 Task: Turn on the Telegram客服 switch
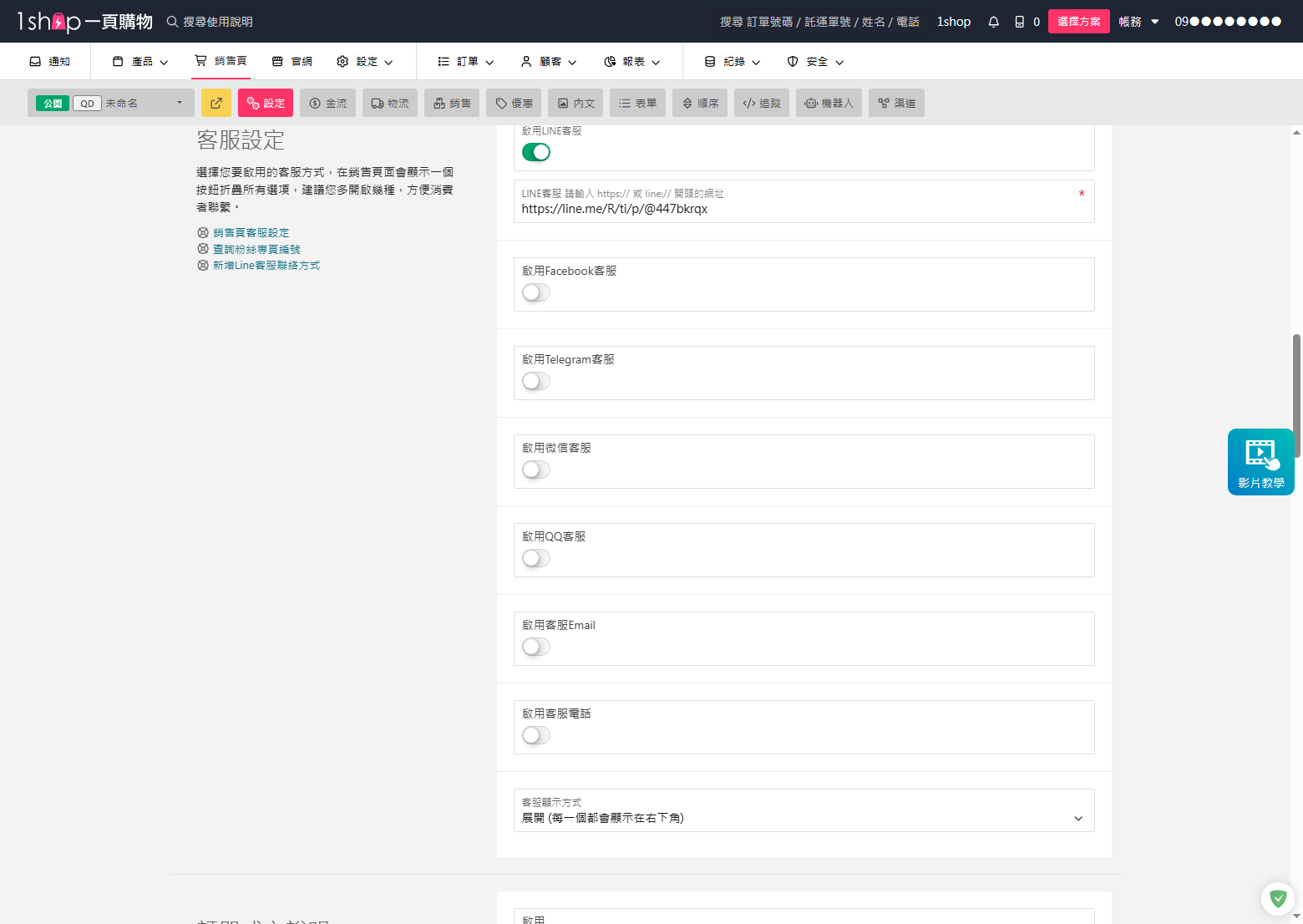(x=535, y=381)
